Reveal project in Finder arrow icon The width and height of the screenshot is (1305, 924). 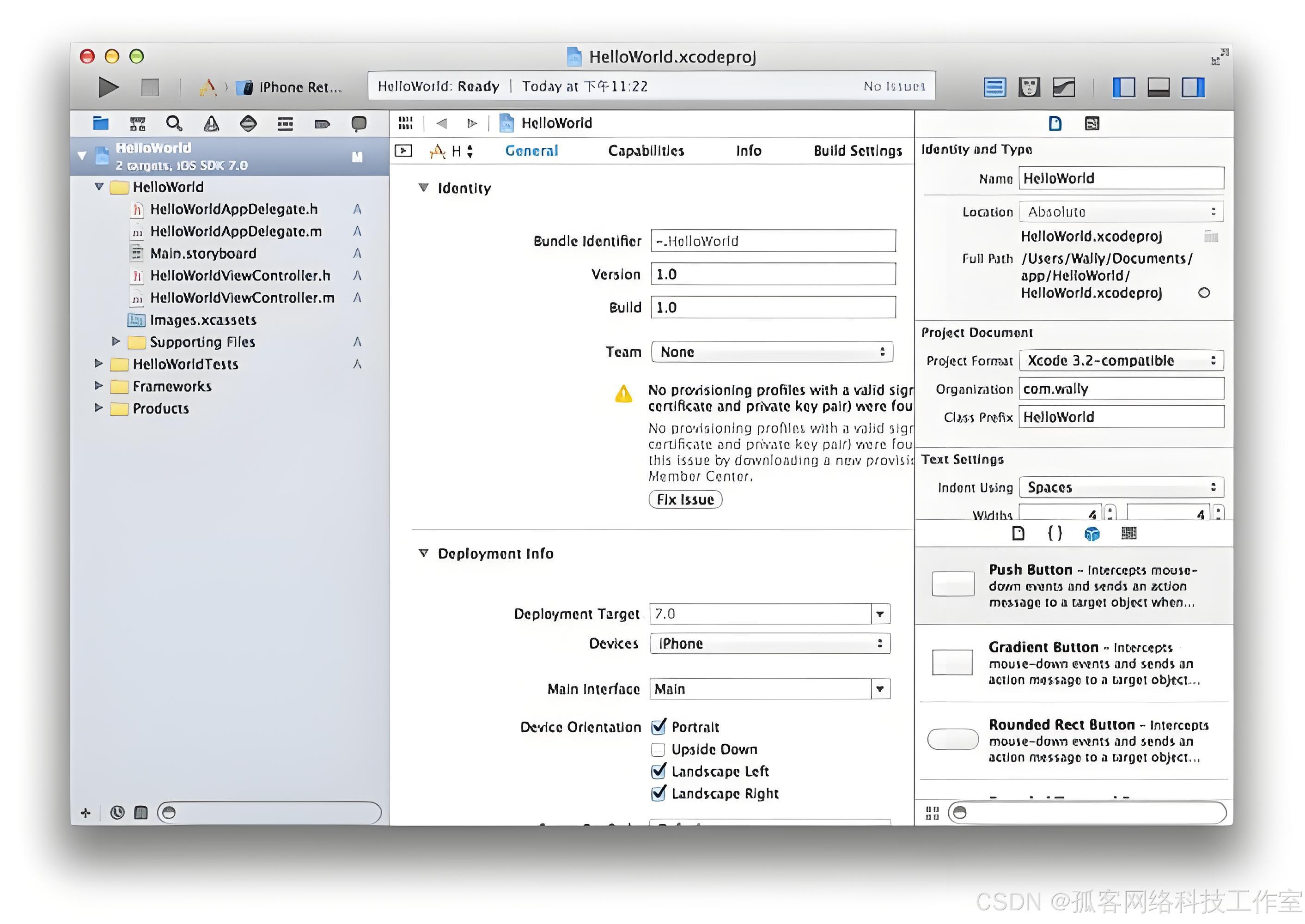point(1204,292)
